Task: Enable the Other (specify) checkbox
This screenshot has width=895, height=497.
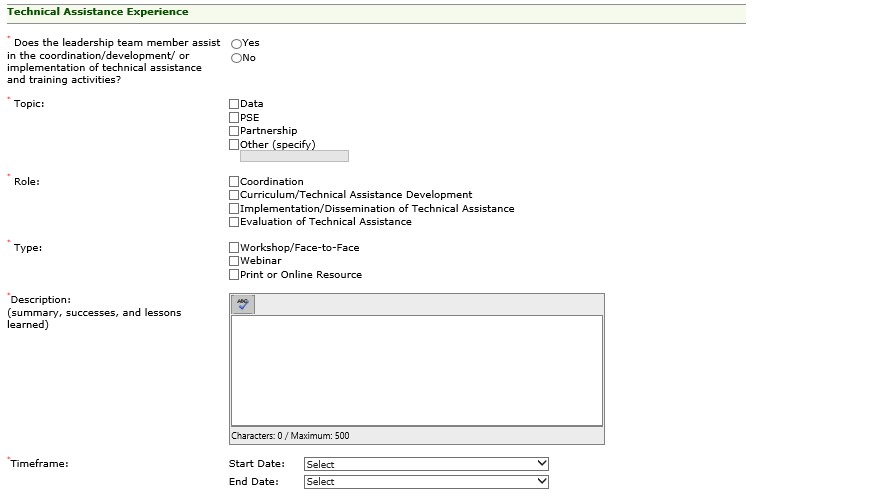Action: [x=234, y=144]
